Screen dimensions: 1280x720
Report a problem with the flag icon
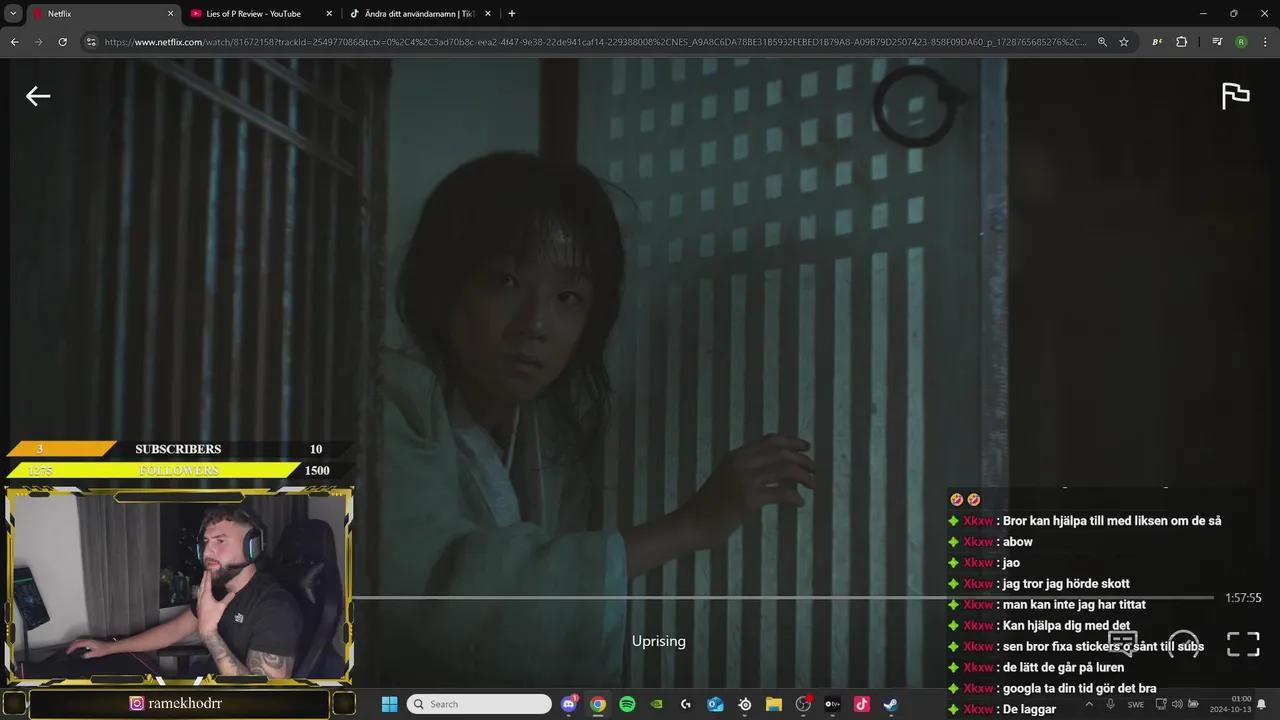pos(1236,96)
